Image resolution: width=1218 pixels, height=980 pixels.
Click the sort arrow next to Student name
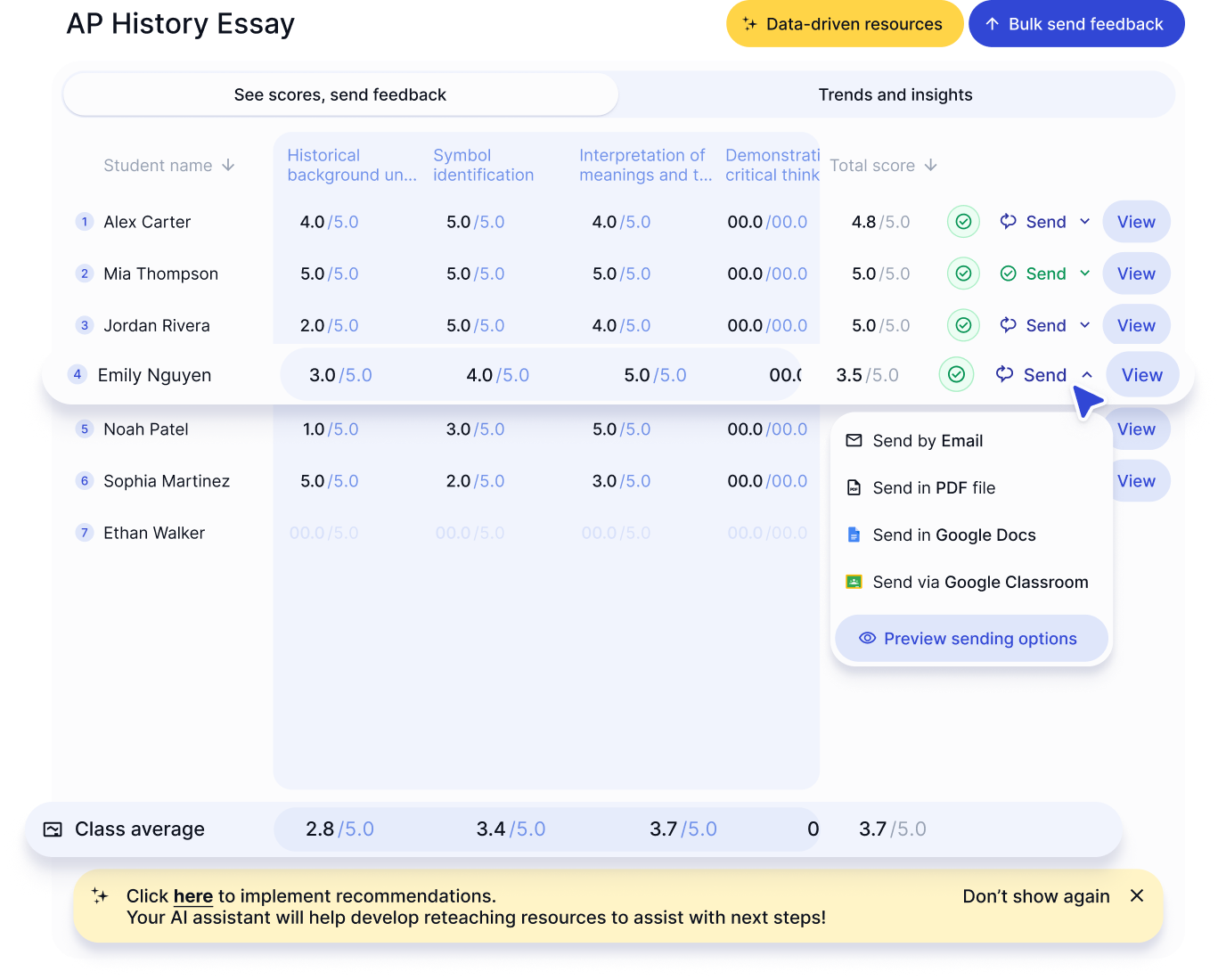pyautogui.click(x=229, y=166)
